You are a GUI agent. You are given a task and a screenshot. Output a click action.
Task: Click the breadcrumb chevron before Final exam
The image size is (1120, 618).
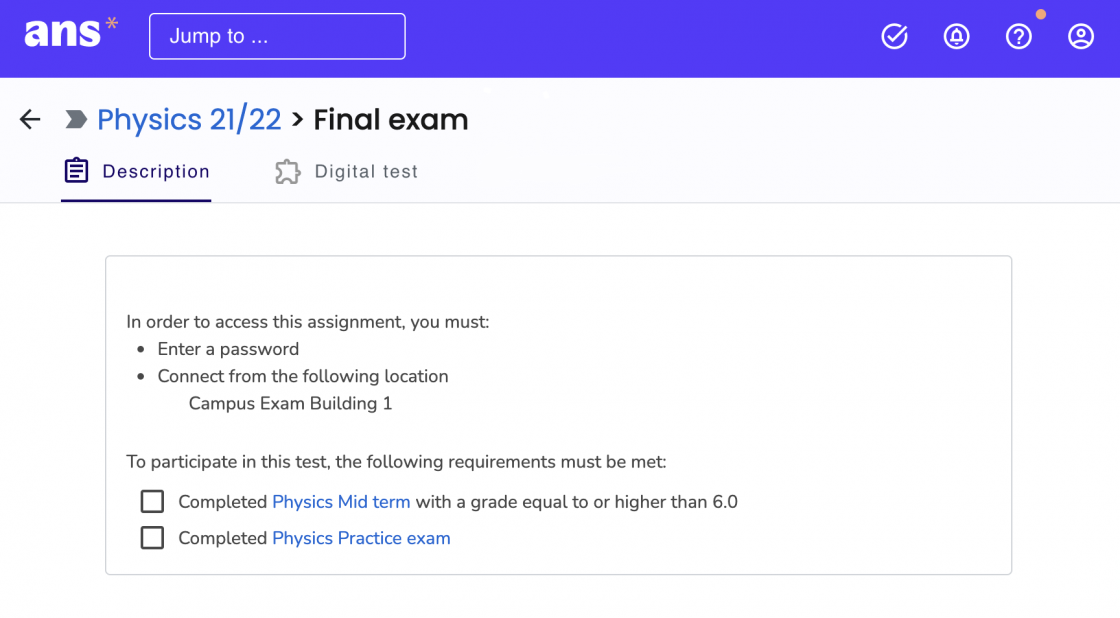pos(298,119)
